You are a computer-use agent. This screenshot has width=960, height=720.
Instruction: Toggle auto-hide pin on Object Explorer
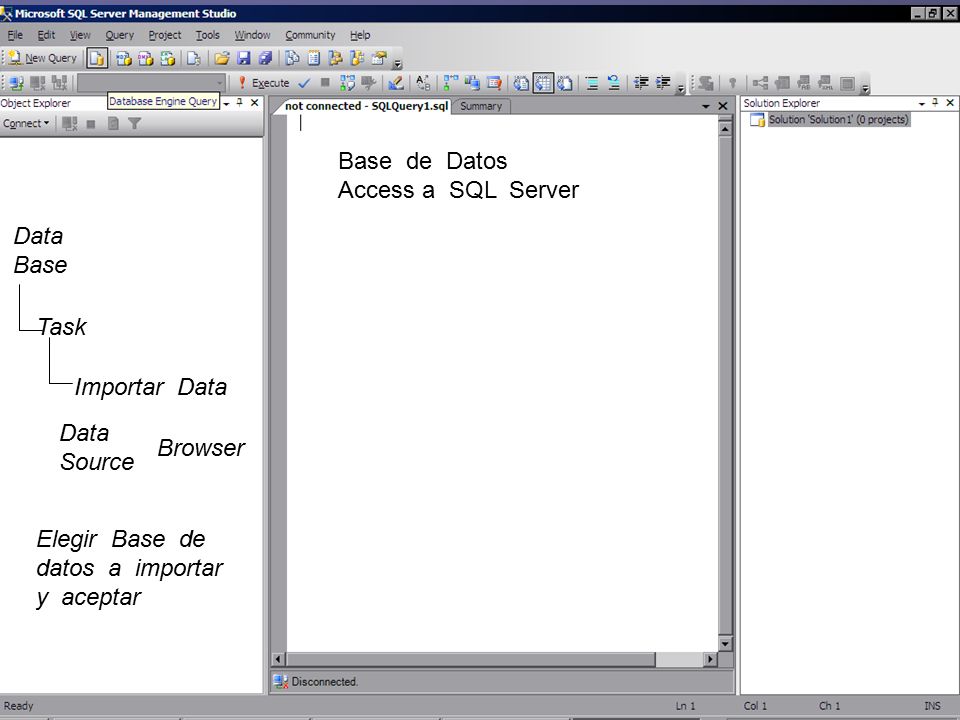tap(240, 103)
